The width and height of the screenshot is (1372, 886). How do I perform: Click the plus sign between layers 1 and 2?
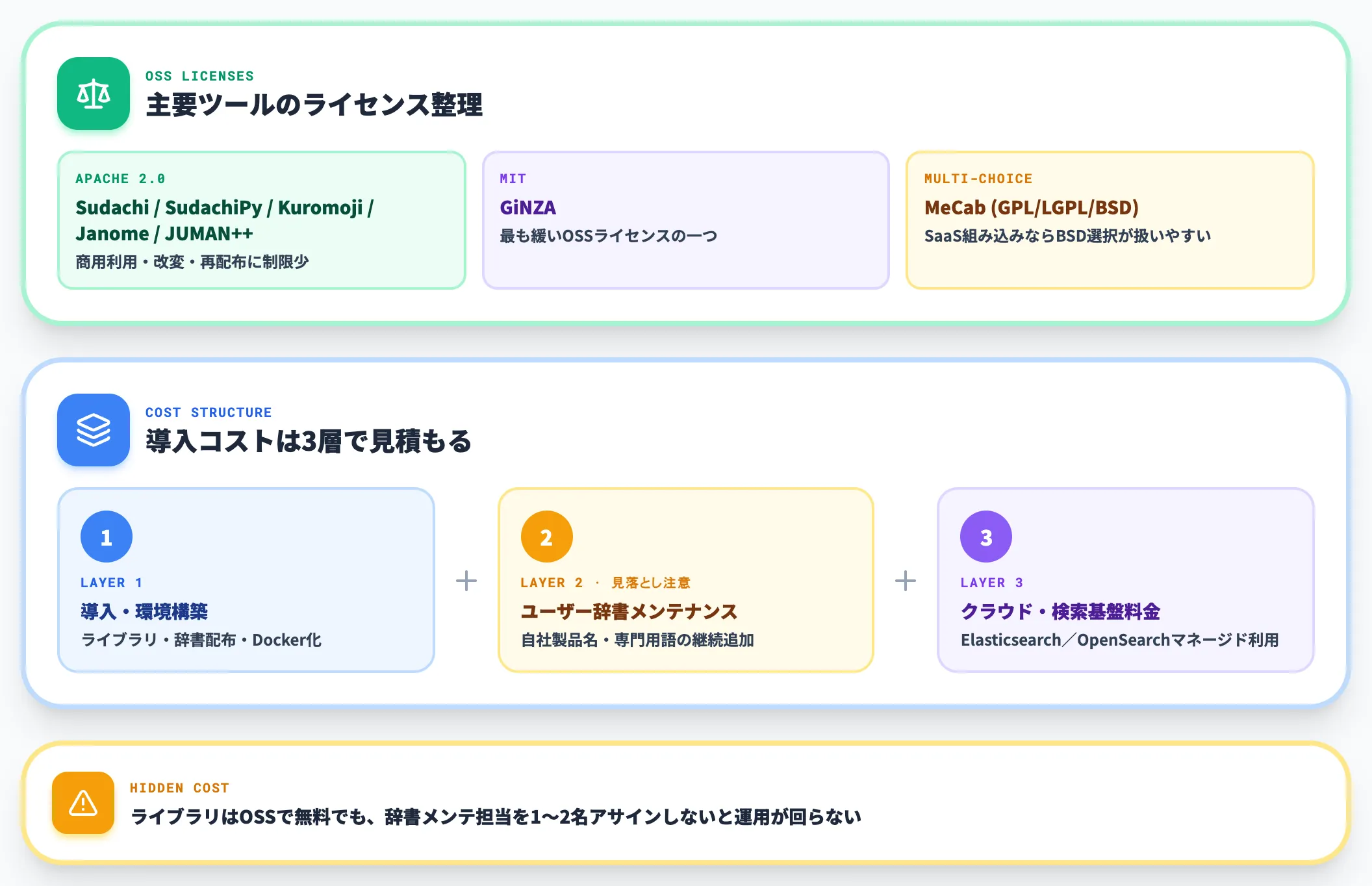[466, 581]
